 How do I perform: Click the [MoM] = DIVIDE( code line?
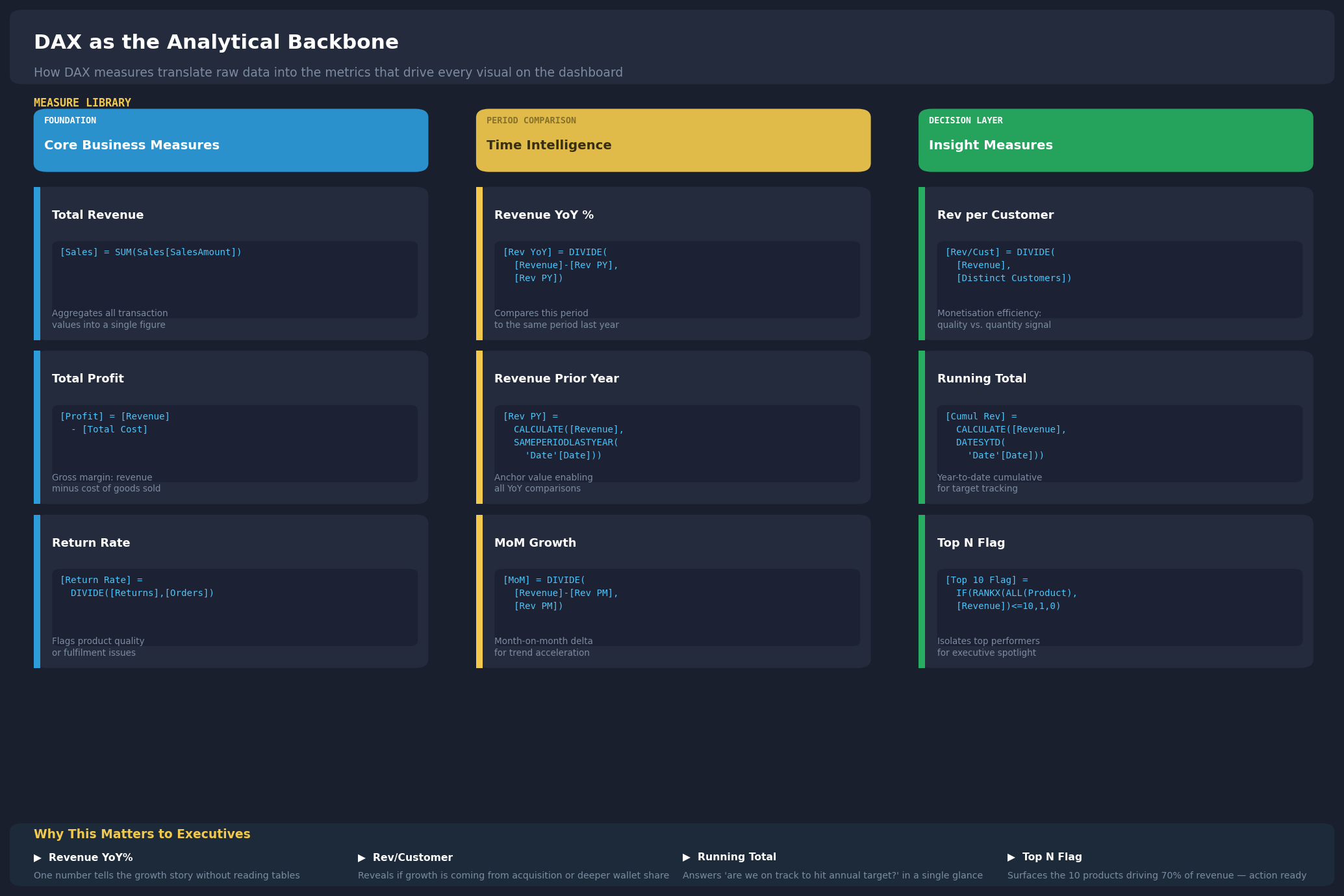(544, 580)
